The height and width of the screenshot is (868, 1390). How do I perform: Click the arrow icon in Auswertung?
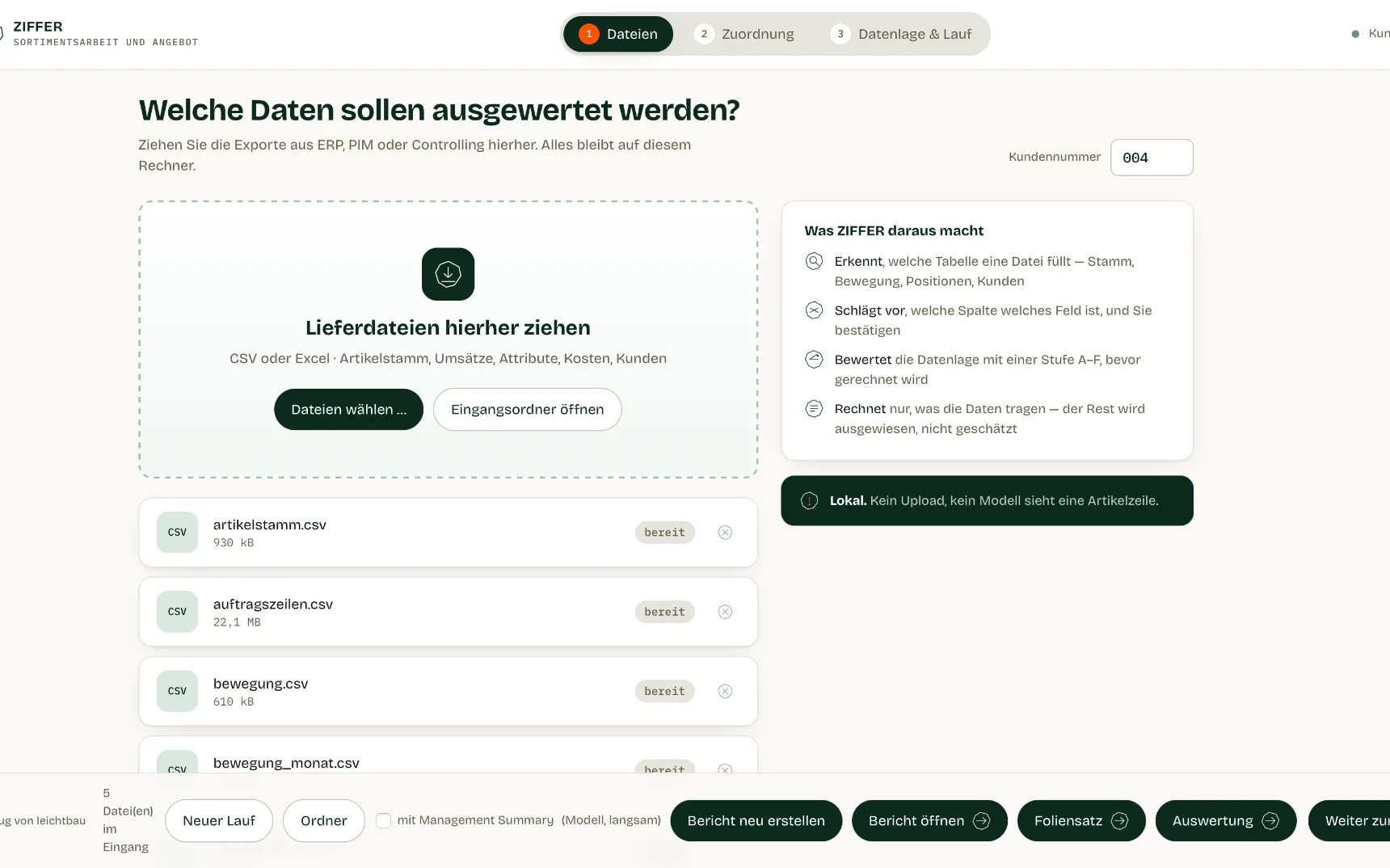[x=1270, y=821]
